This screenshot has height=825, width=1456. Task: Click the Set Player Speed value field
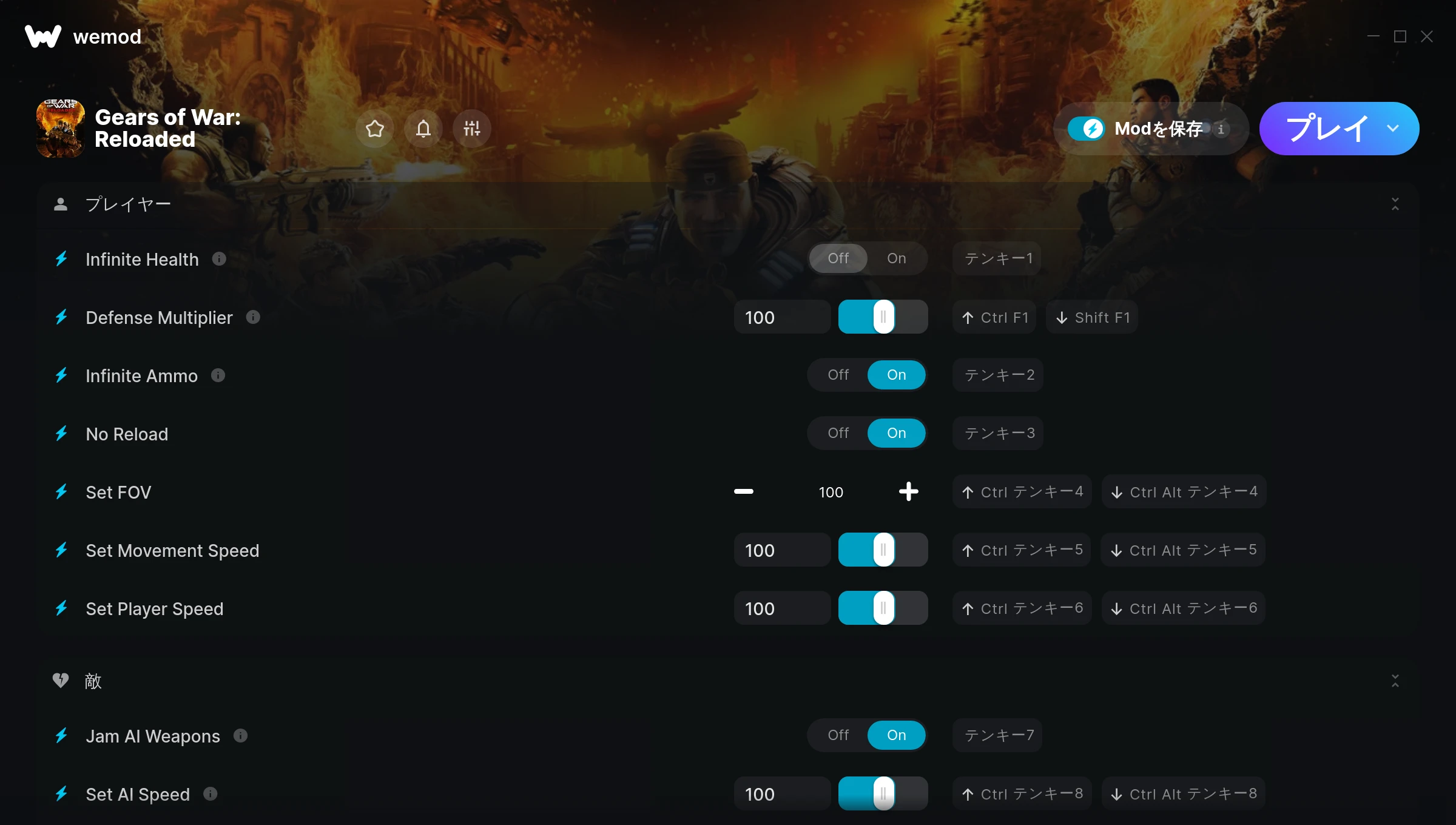click(782, 608)
